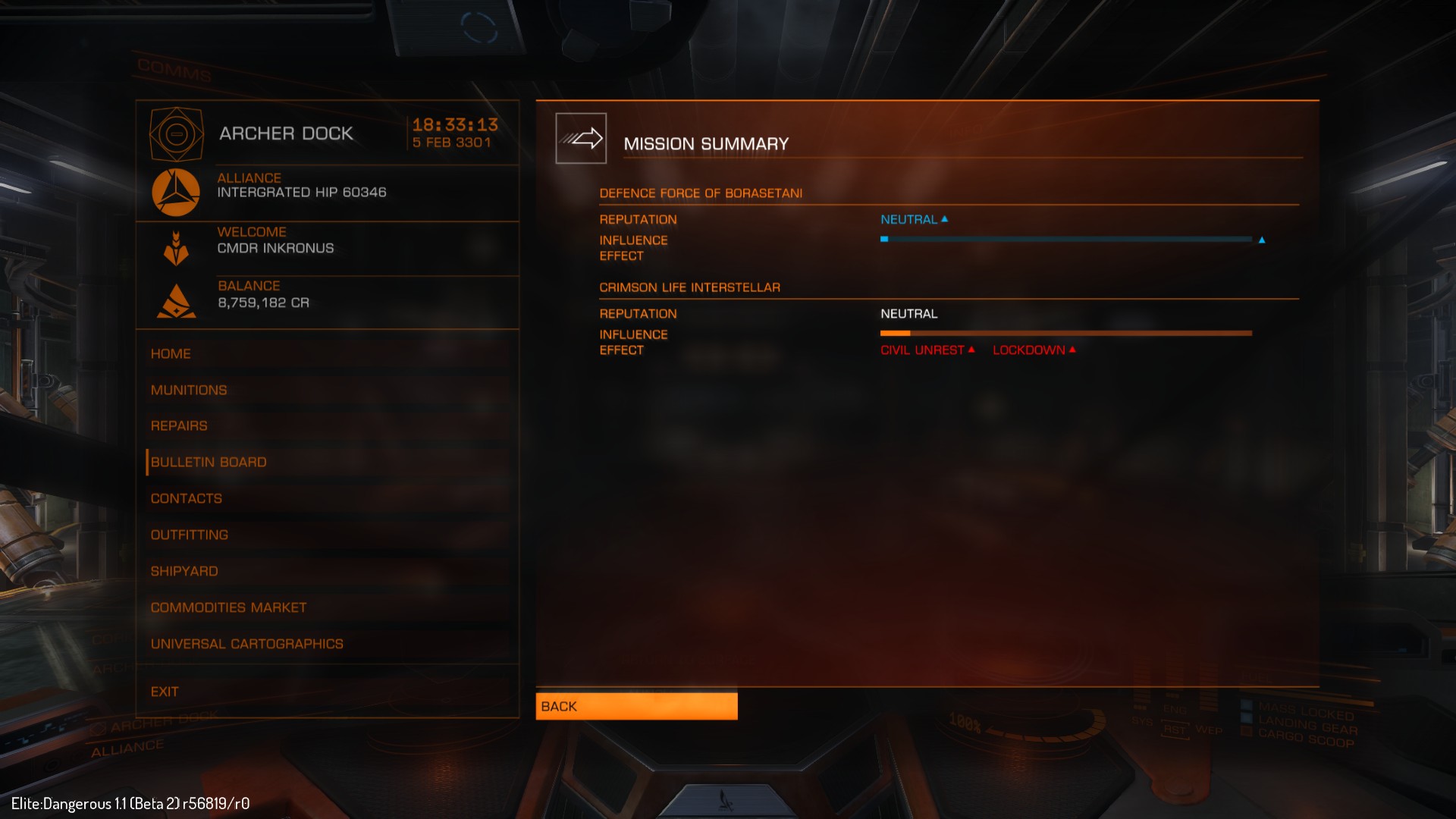Click the red arrow next to Civil Unrest
1456x819 pixels.
[x=971, y=350]
